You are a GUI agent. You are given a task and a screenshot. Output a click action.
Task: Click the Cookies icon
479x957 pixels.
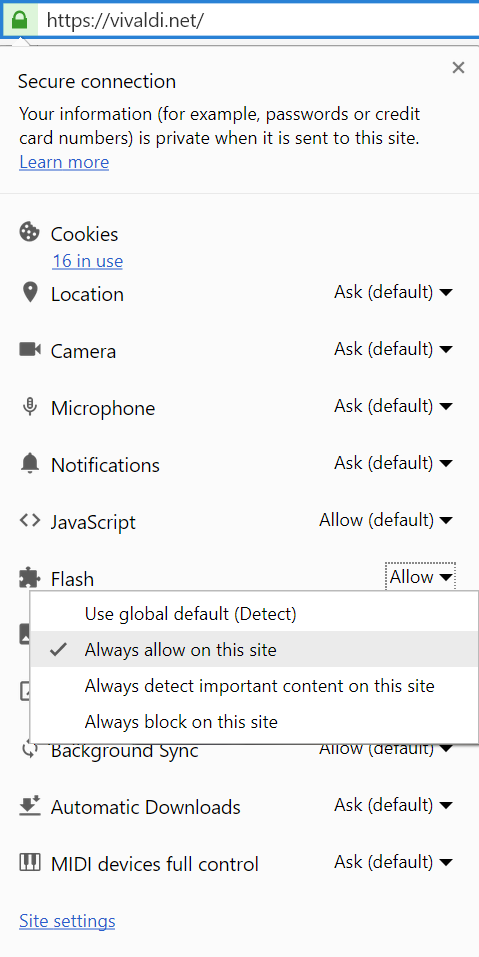[29, 233]
